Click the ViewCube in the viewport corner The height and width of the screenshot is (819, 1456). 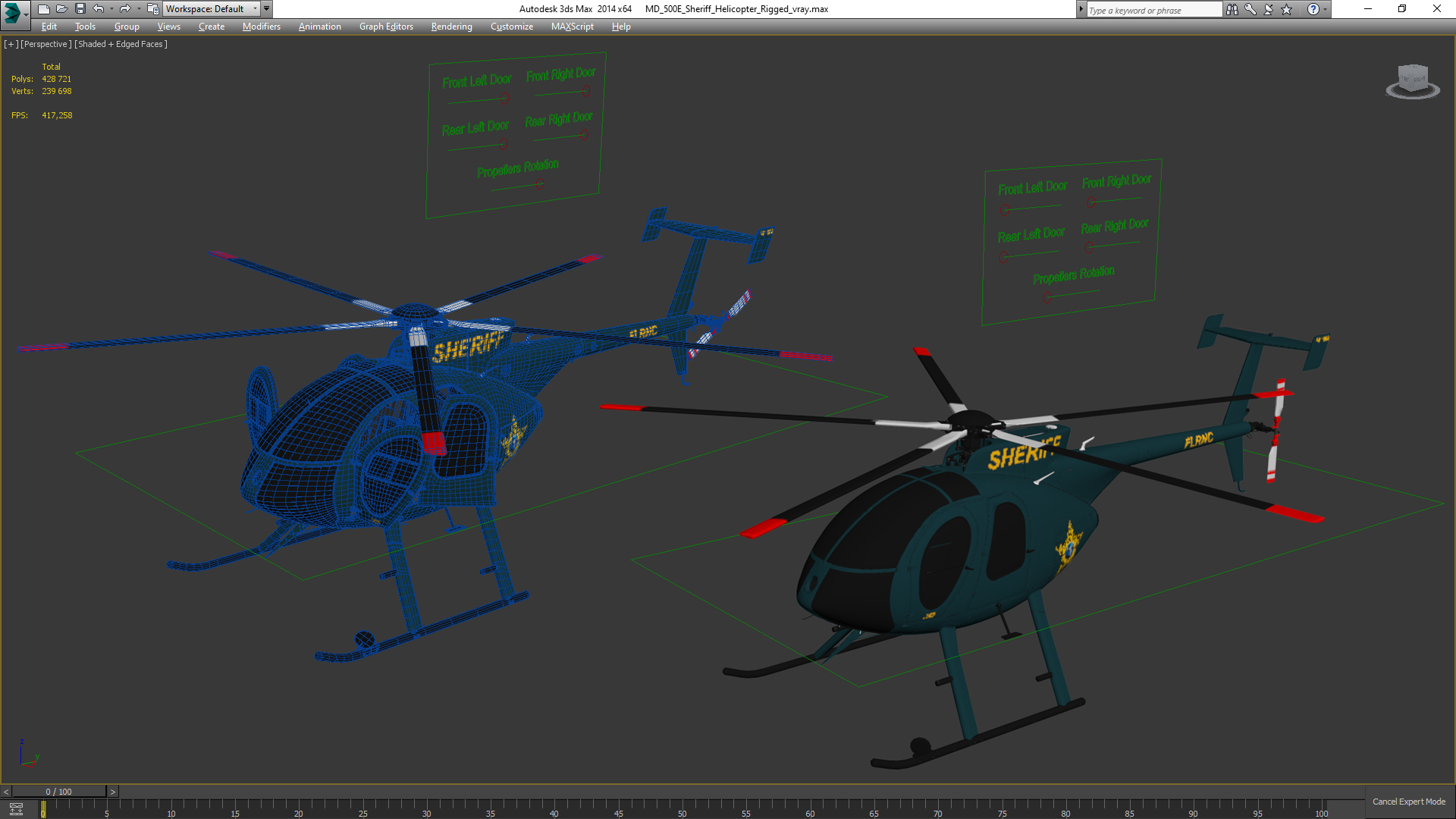coord(1413,81)
